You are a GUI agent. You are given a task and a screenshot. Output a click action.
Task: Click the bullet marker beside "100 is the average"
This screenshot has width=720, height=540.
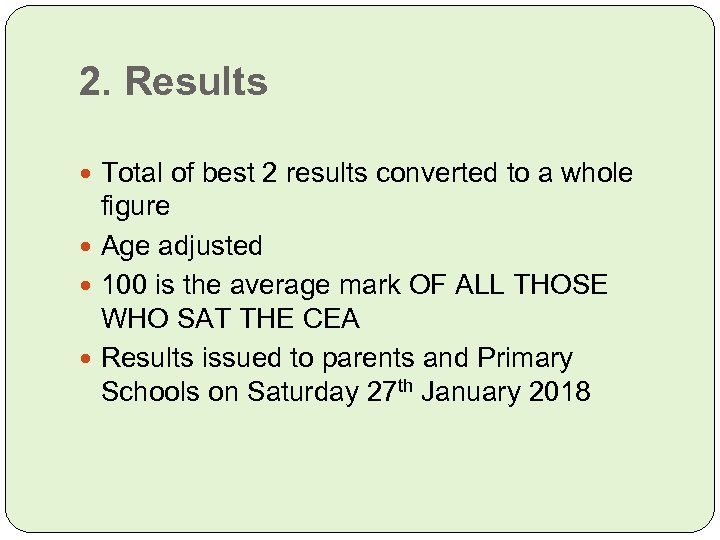90,285
